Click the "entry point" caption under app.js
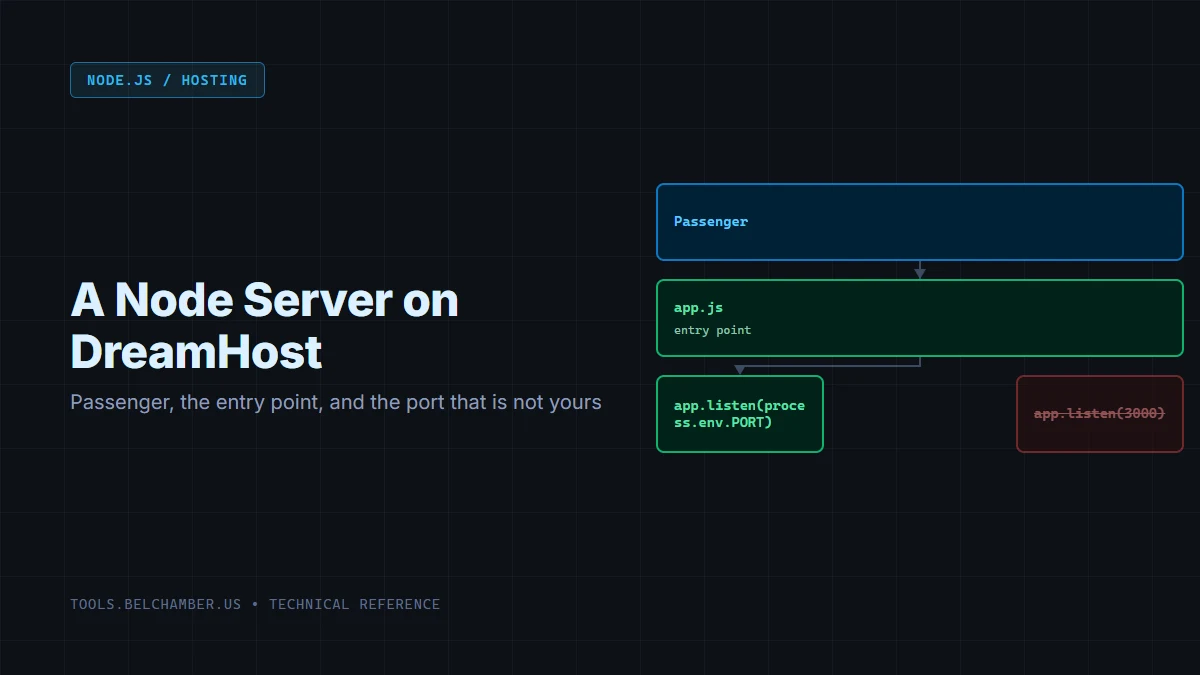Image resolution: width=1200 pixels, height=675 pixels. tap(712, 330)
